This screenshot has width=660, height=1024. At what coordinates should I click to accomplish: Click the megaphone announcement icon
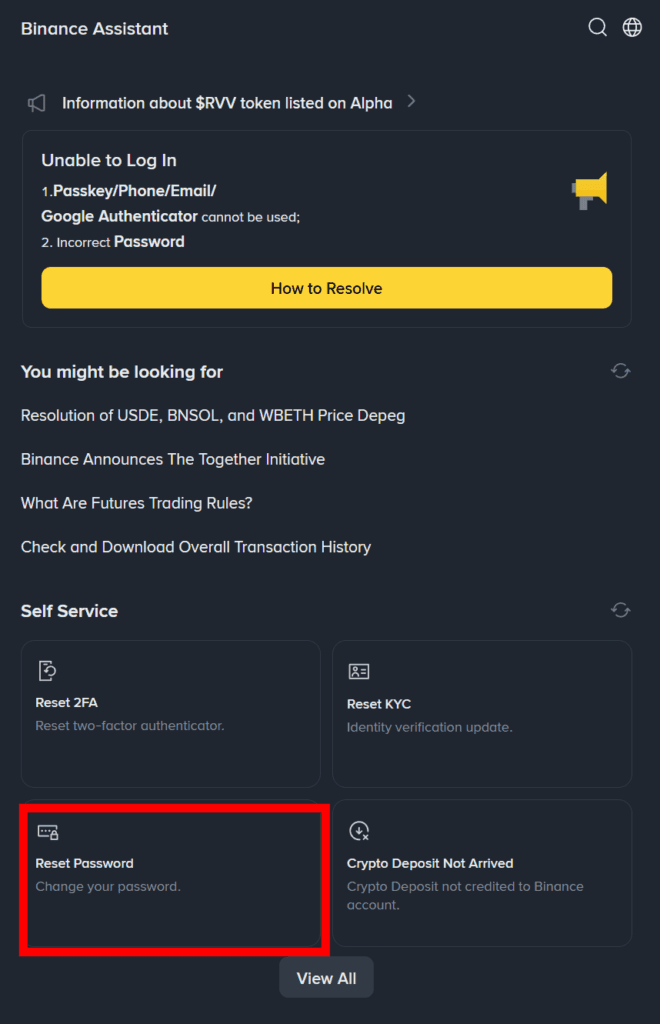[37, 103]
